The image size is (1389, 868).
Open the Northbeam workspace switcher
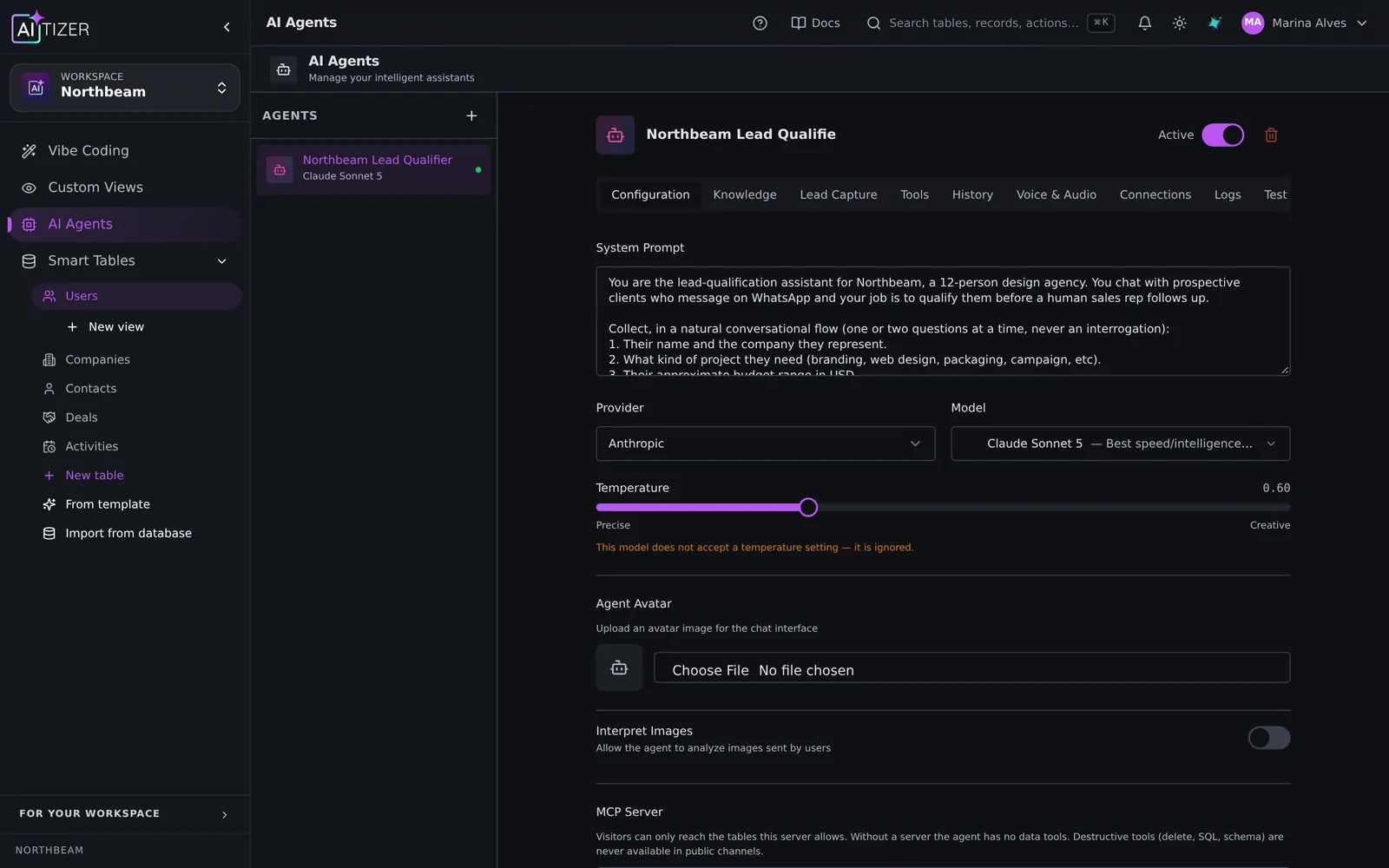124,88
